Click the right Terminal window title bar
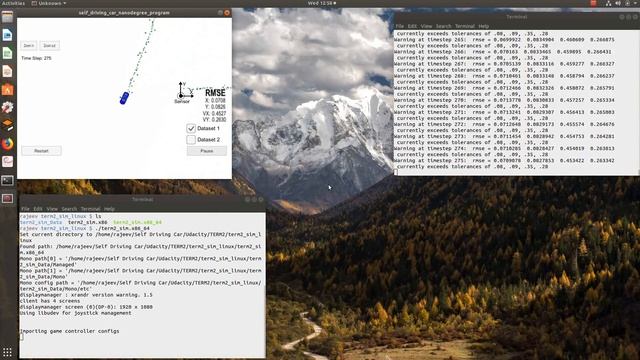 pos(516,17)
